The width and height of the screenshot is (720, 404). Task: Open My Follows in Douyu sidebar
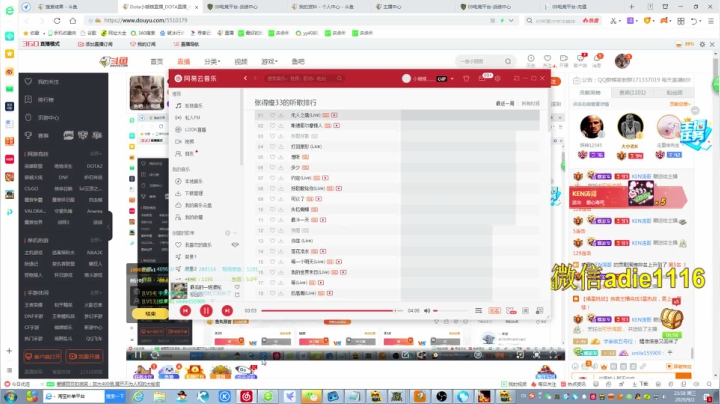[x=42, y=82]
